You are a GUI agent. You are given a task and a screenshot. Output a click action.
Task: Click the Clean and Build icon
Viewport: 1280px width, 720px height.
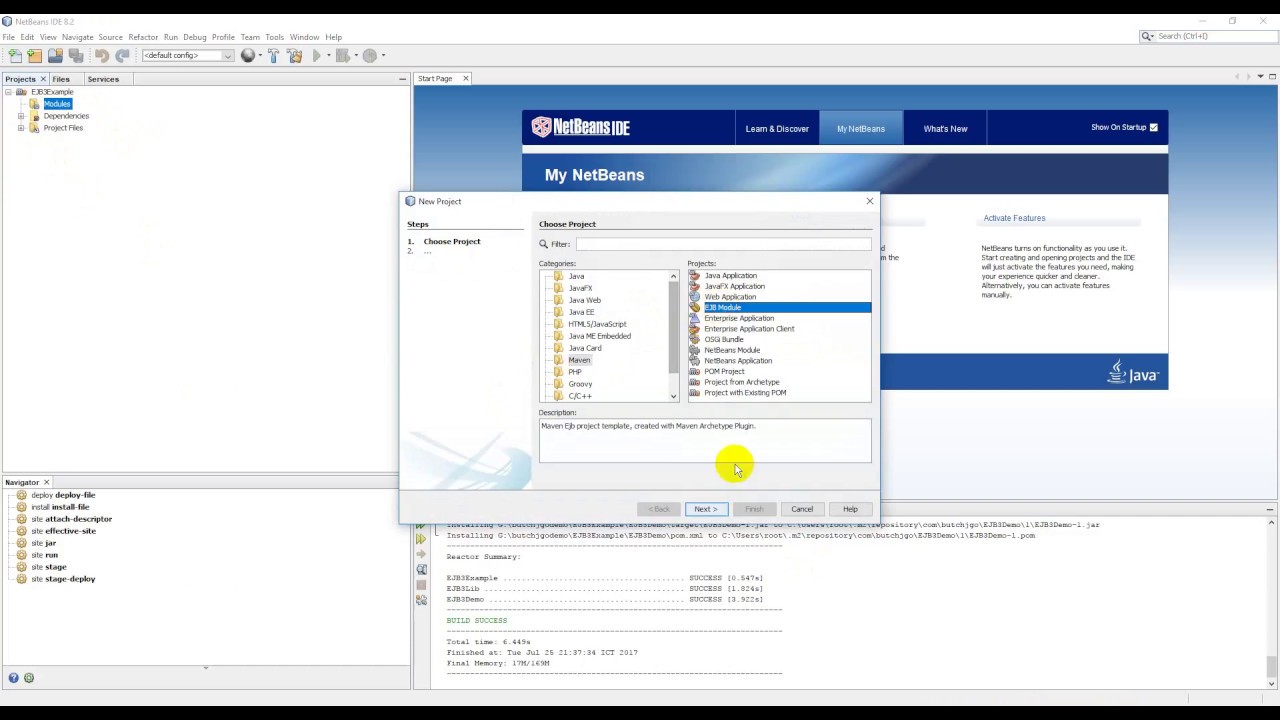click(295, 56)
